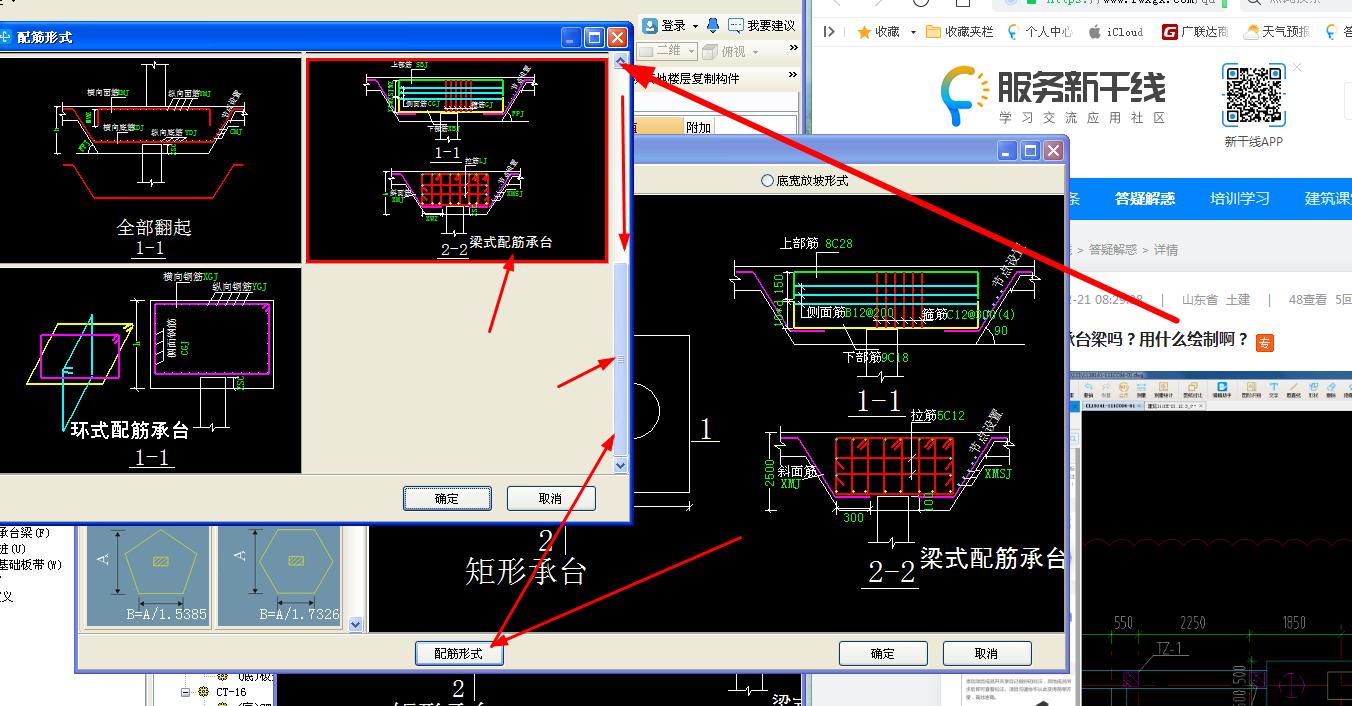Click the 收藏 star icon in browser

click(x=864, y=32)
